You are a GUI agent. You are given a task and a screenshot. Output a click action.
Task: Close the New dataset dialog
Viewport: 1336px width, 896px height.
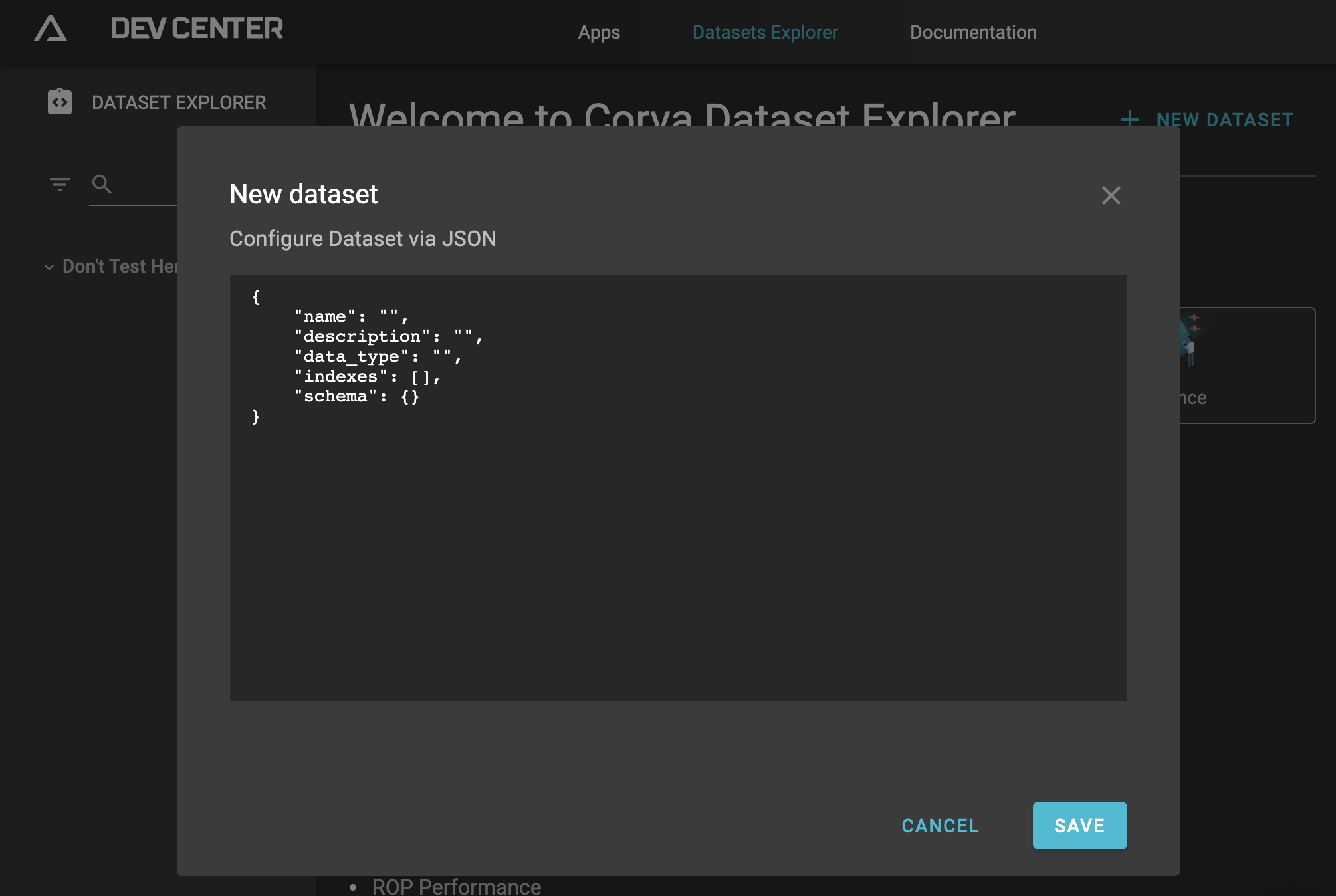pos(1111,195)
